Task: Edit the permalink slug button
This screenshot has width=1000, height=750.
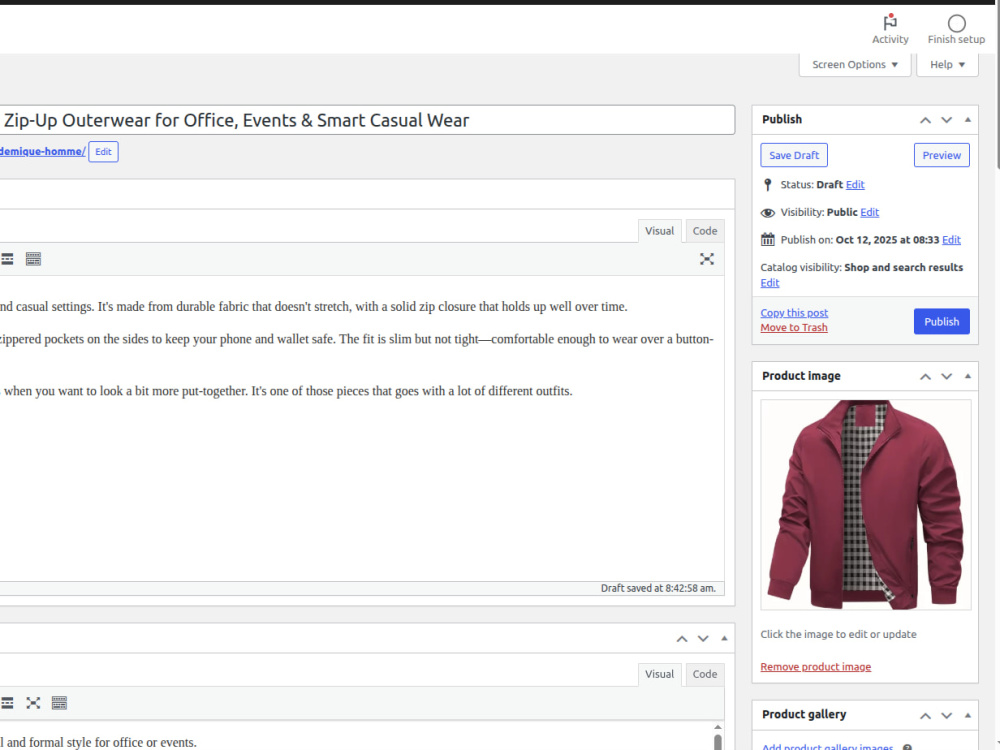Action: point(103,152)
